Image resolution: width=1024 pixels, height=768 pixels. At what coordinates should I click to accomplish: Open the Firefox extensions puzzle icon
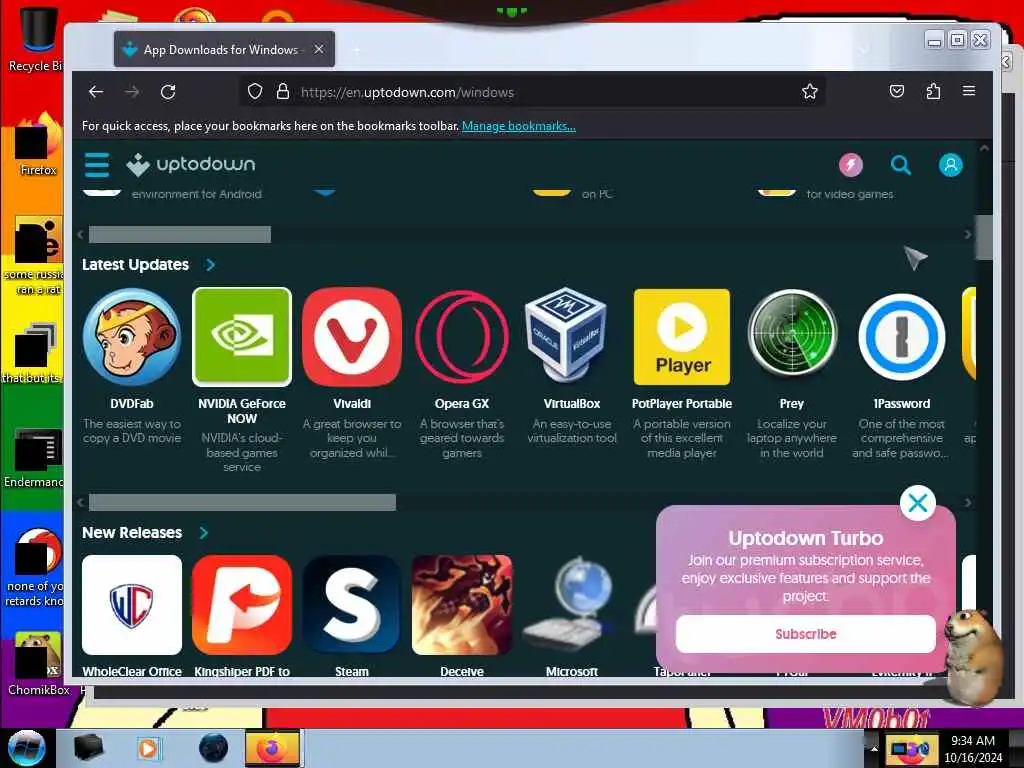[933, 91]
